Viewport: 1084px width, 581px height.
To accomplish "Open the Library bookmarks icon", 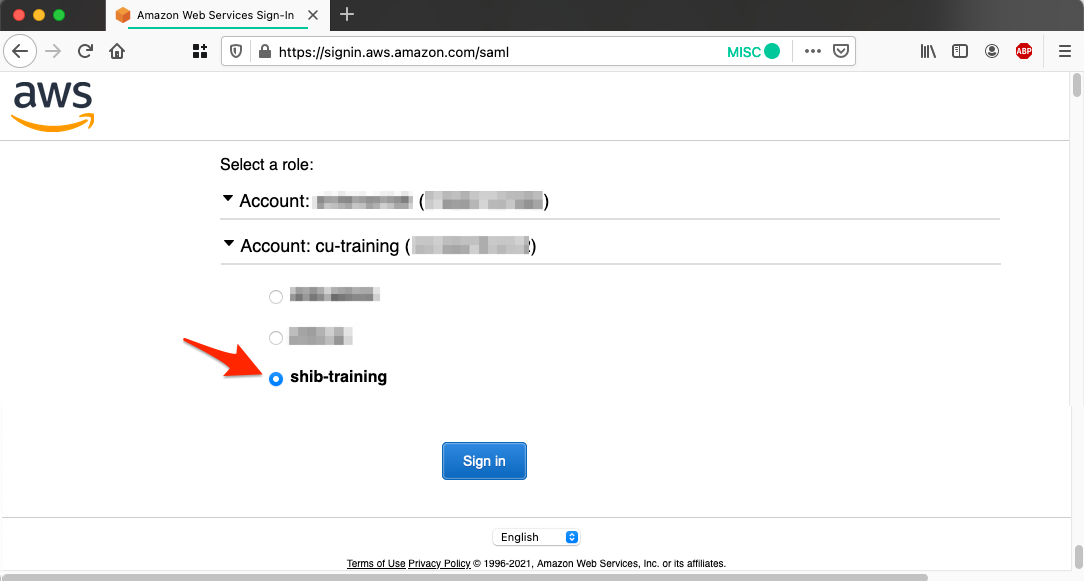I will [928, 51].
